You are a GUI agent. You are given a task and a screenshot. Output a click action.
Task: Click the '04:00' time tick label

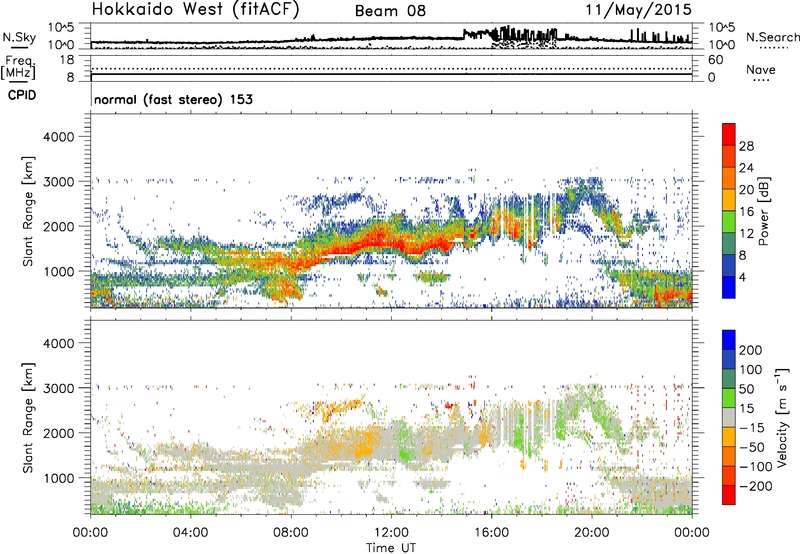coord(191,533)
